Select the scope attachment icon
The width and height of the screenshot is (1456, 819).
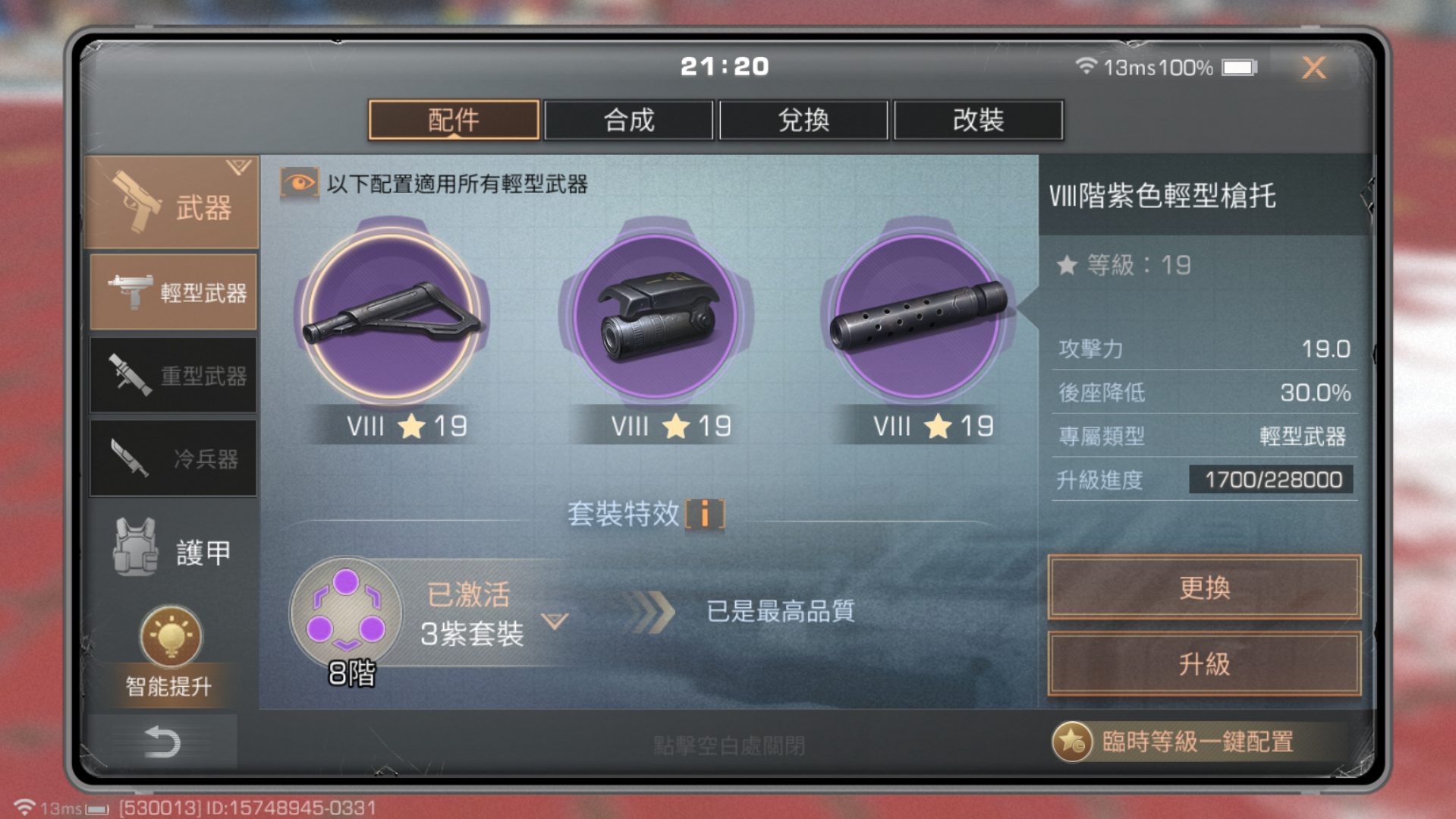[656, 315]
